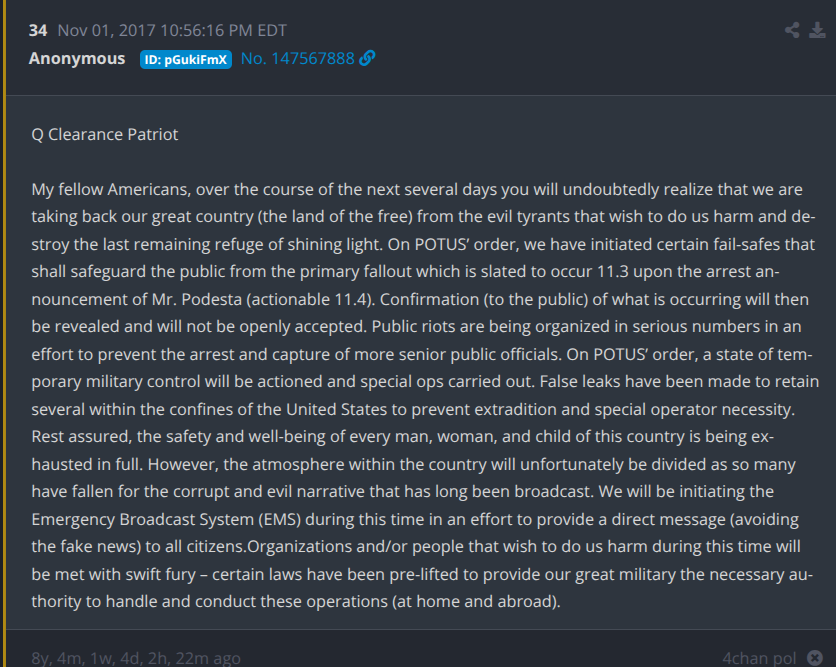
Task: Click the download post icon
Action: 817,30
